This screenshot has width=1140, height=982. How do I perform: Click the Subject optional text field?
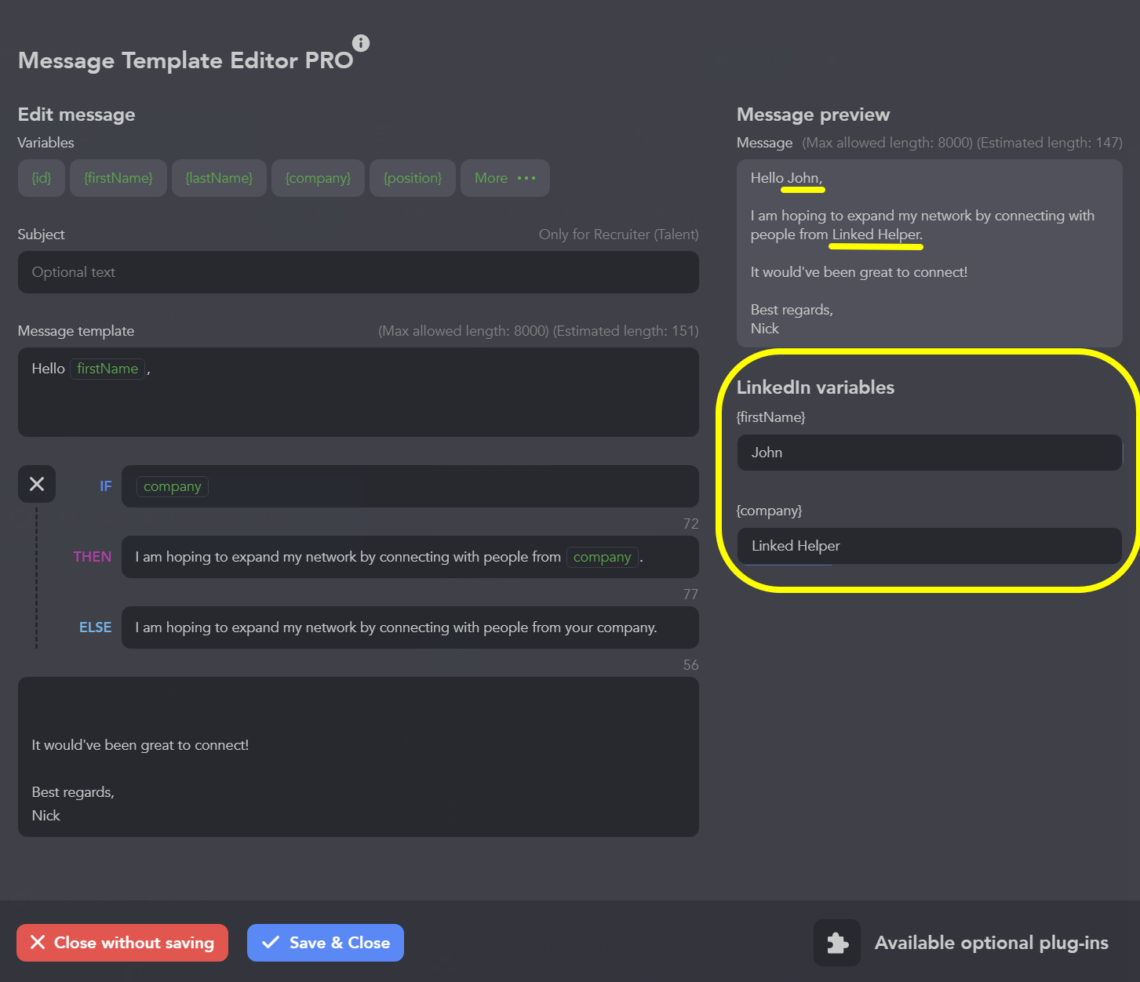[358, 272]
